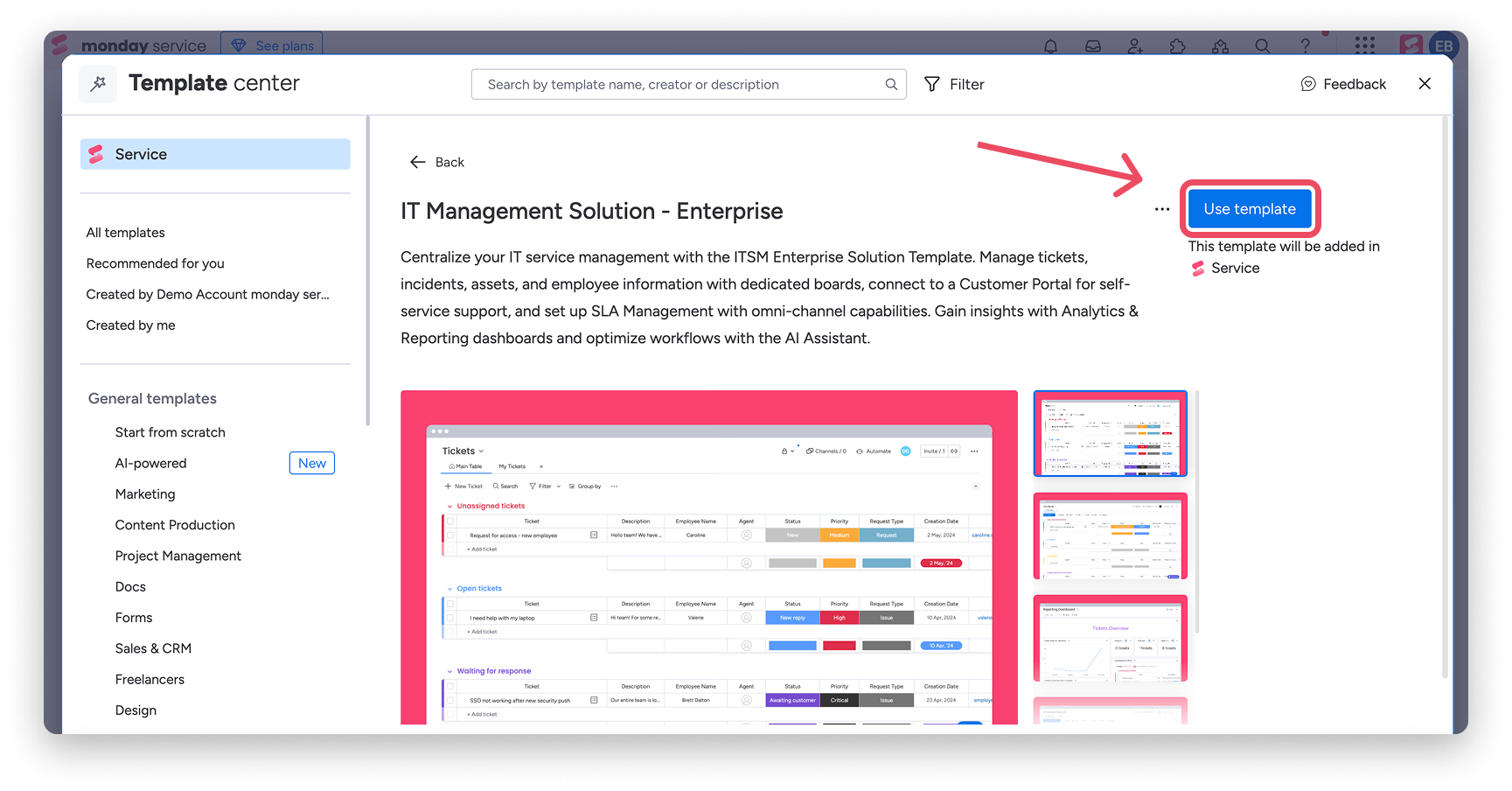Click the IT Management Solution - Enterprise title
1512x791 pixels.
pos(592,211)
